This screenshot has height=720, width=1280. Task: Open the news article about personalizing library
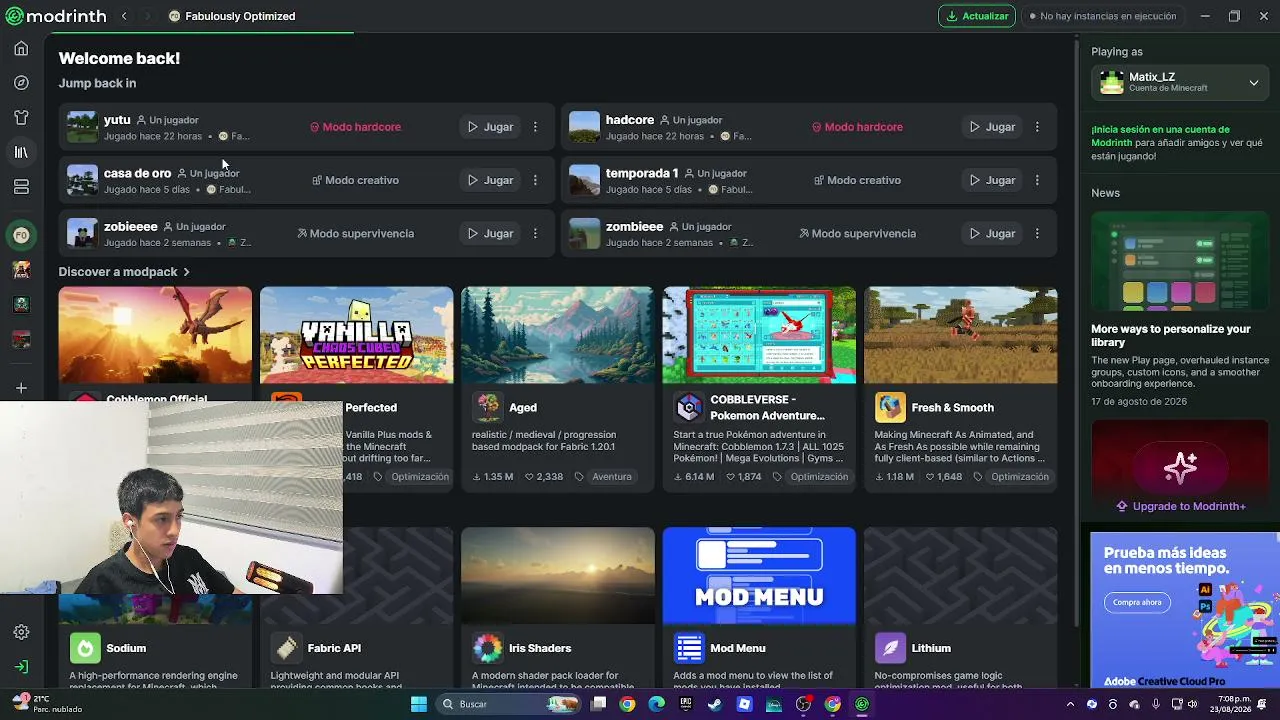(x=1180, y=310)
